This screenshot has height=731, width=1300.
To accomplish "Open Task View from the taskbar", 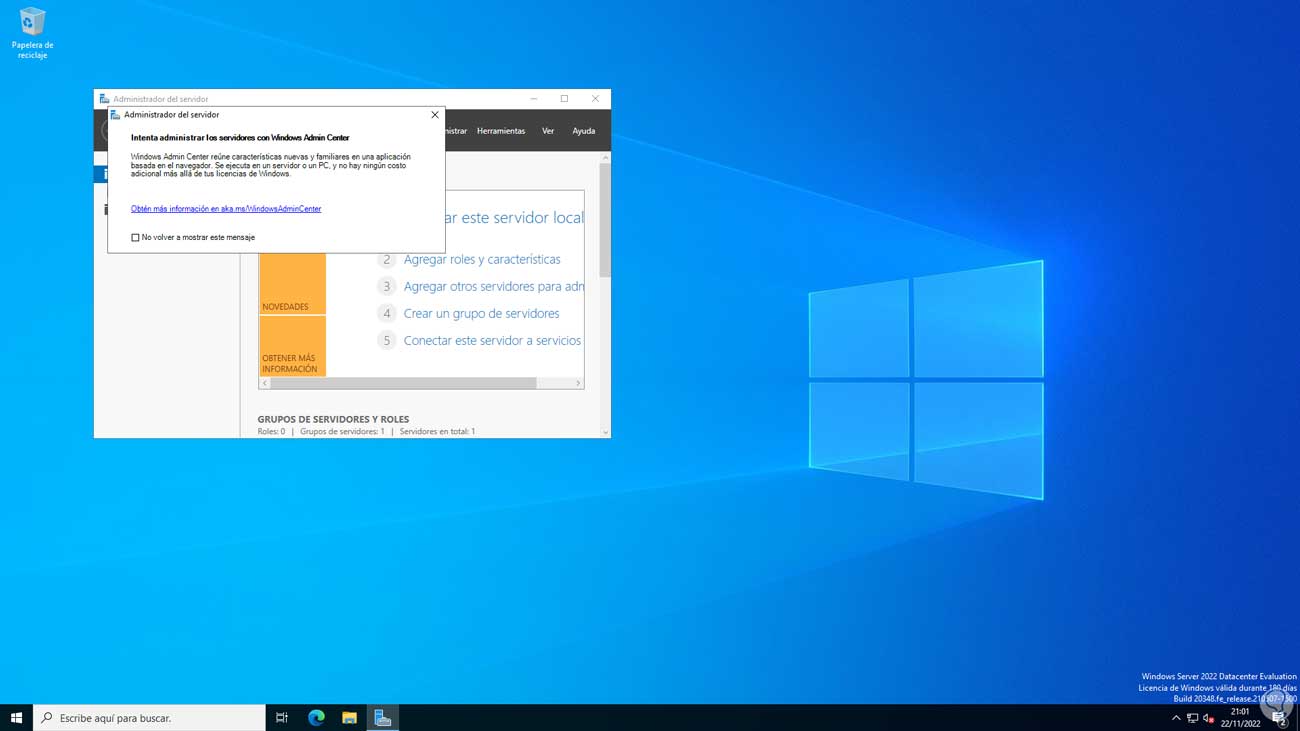I will pyautogui.click(x=282, y=718).
